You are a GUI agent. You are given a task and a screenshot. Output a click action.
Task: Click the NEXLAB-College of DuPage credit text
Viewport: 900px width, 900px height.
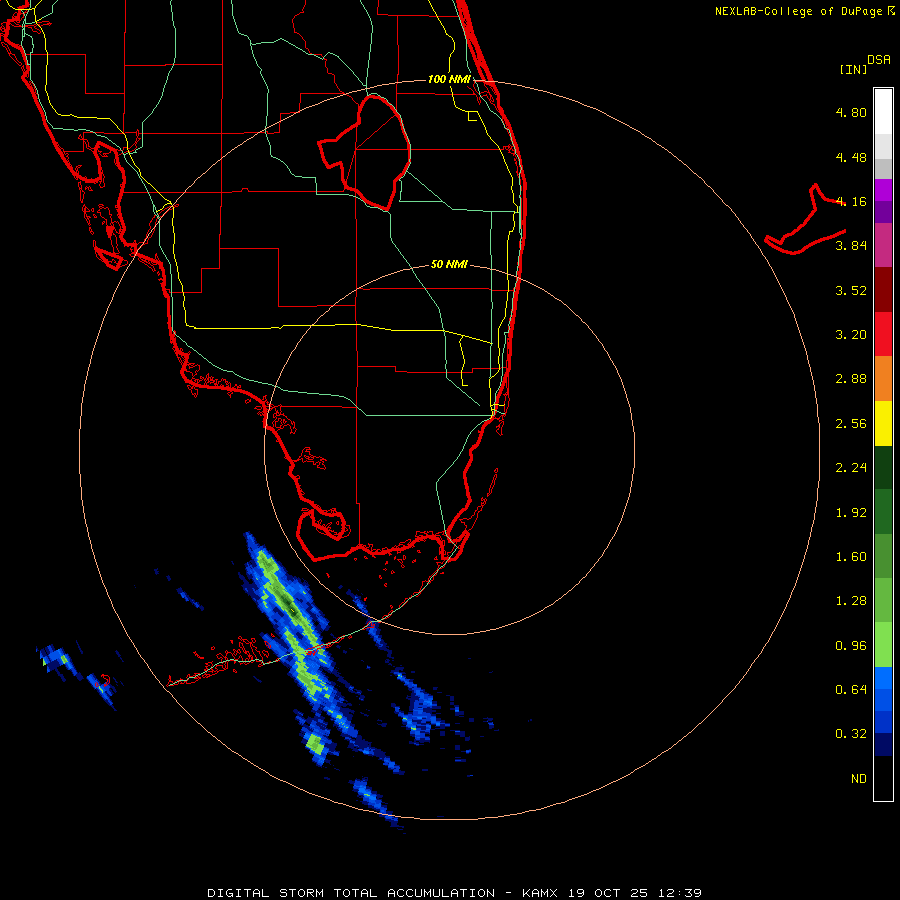point(798,11)
